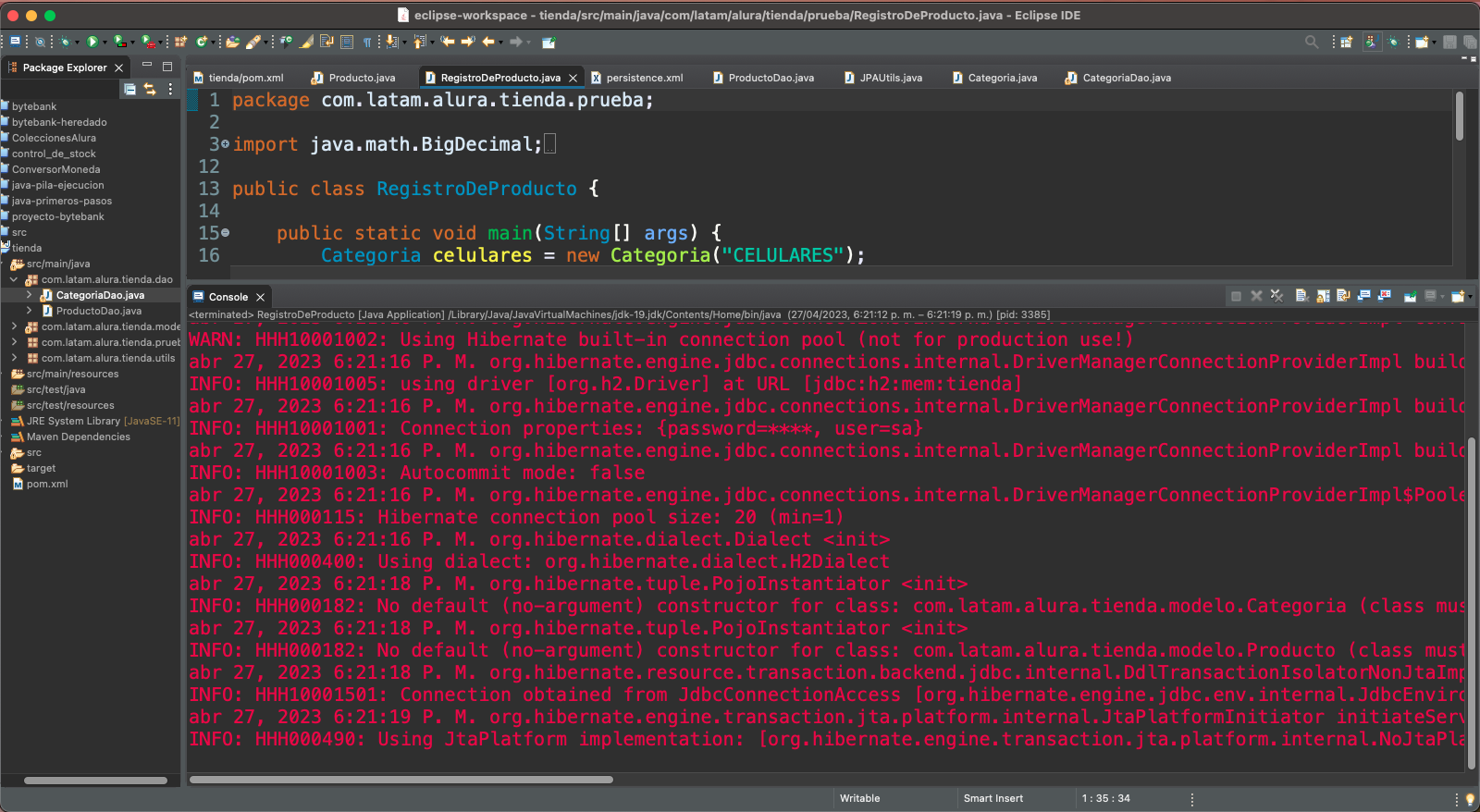Start debugging with the bug icon in main toolbar
Viewport: 1480px width, 812px height.
pyautogui.click(x=65, y=42)
